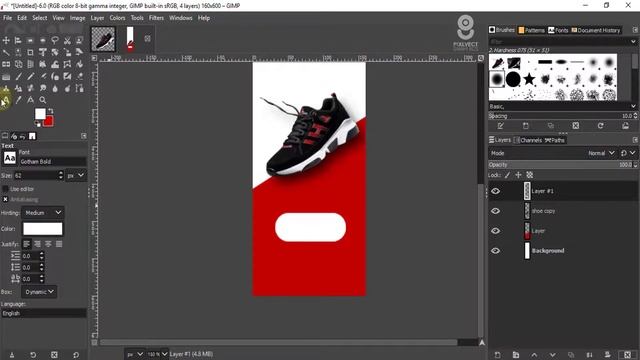Select the Scissors Select tool
Viewport: 640px width, 360px height.
point(67,40)
